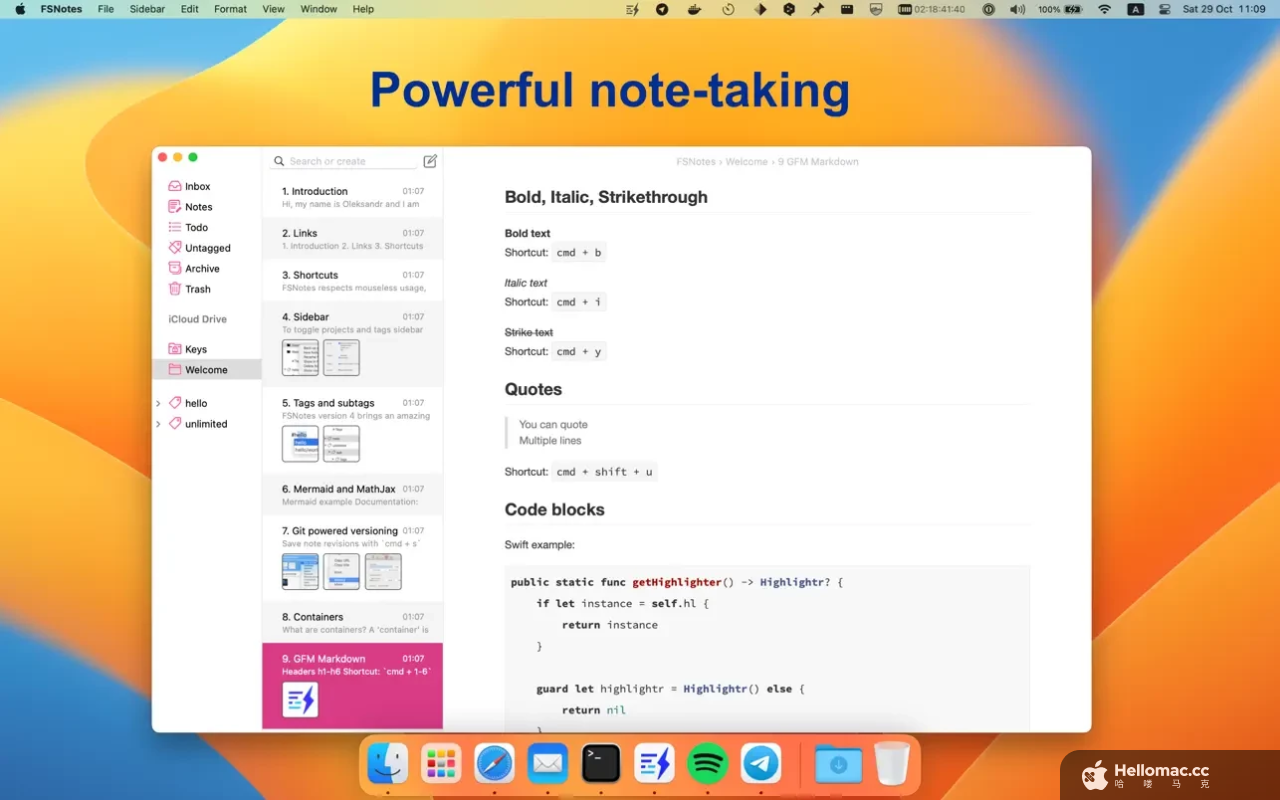
Task: Click the breadcrumb title FSNotes › Welcome
Action: [722, 161]
